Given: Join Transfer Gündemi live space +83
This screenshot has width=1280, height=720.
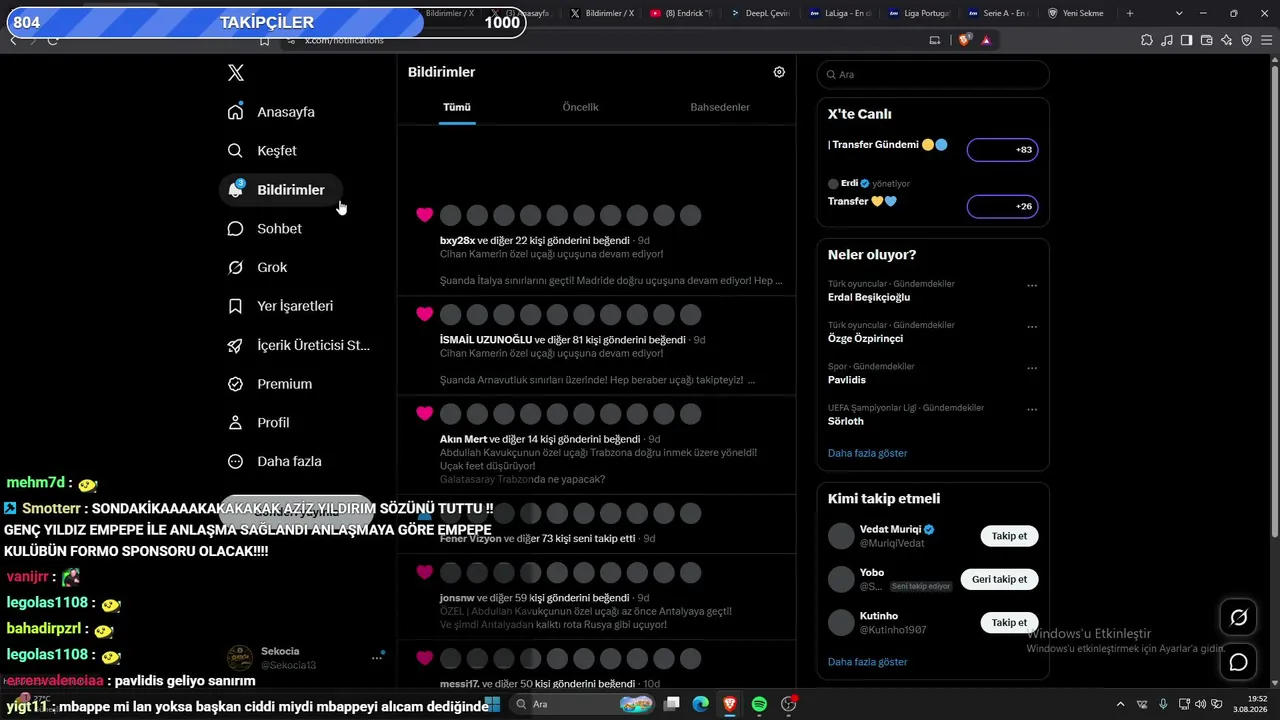Looking at the screenshot, I should click(x=1002, y=150).
